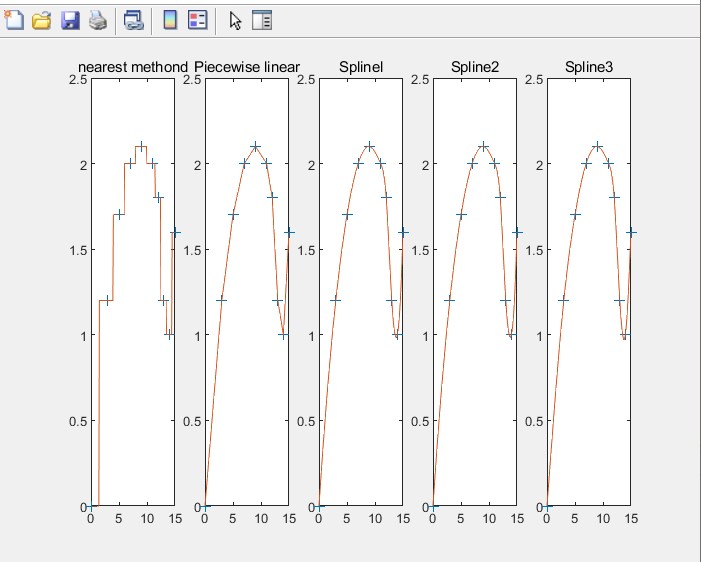Image resolution: width=701 pixels, height=562 pixels.
Task: Click inside the Spline3 plot axes
Action: click(589, 292)
